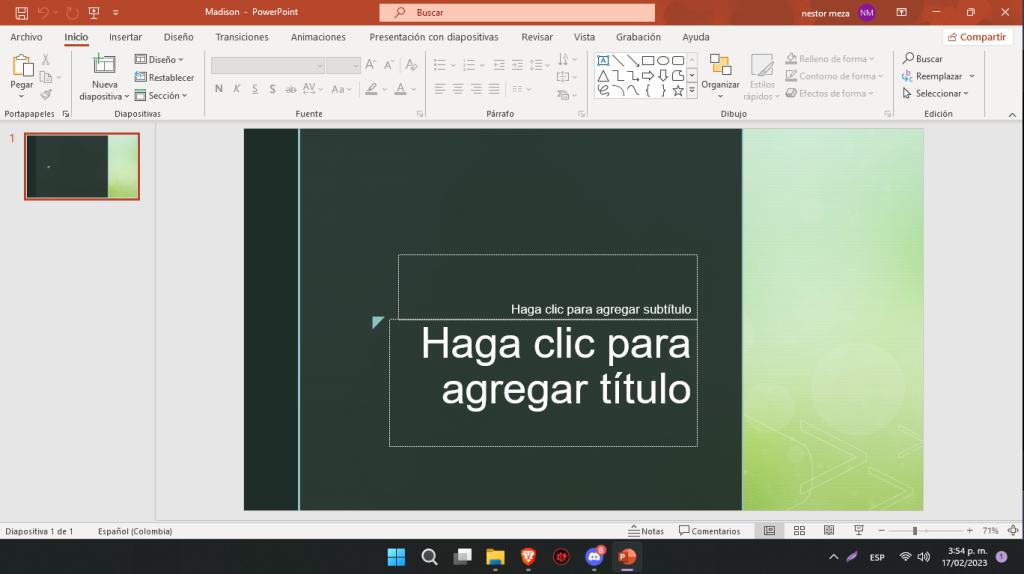Image resolution: width=1024 pixels, height=574 pixels.
Task: Open File Explorer from taskbar
Action: (495, 557)
